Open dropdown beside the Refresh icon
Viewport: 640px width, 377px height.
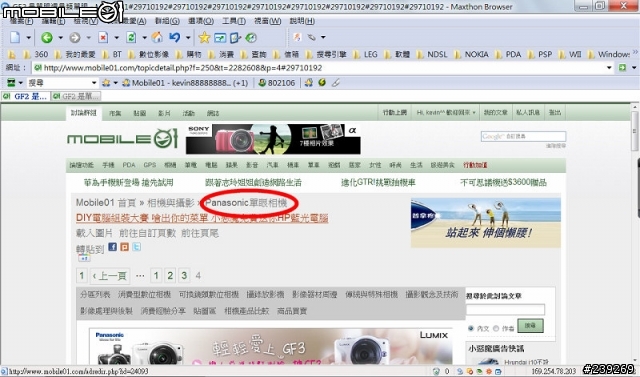144,38
